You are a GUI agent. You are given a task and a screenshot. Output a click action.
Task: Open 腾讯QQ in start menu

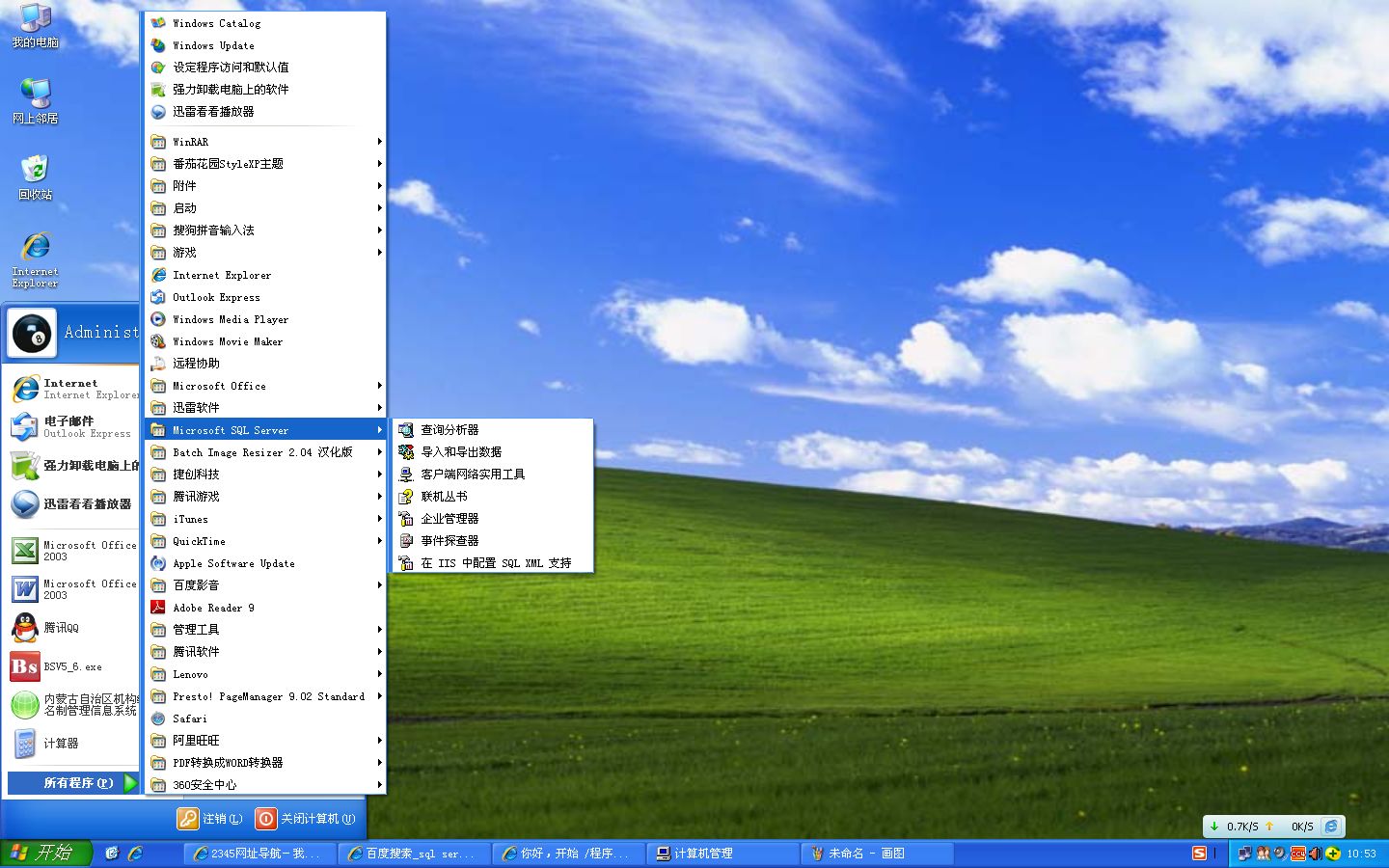tap(72, 628)
